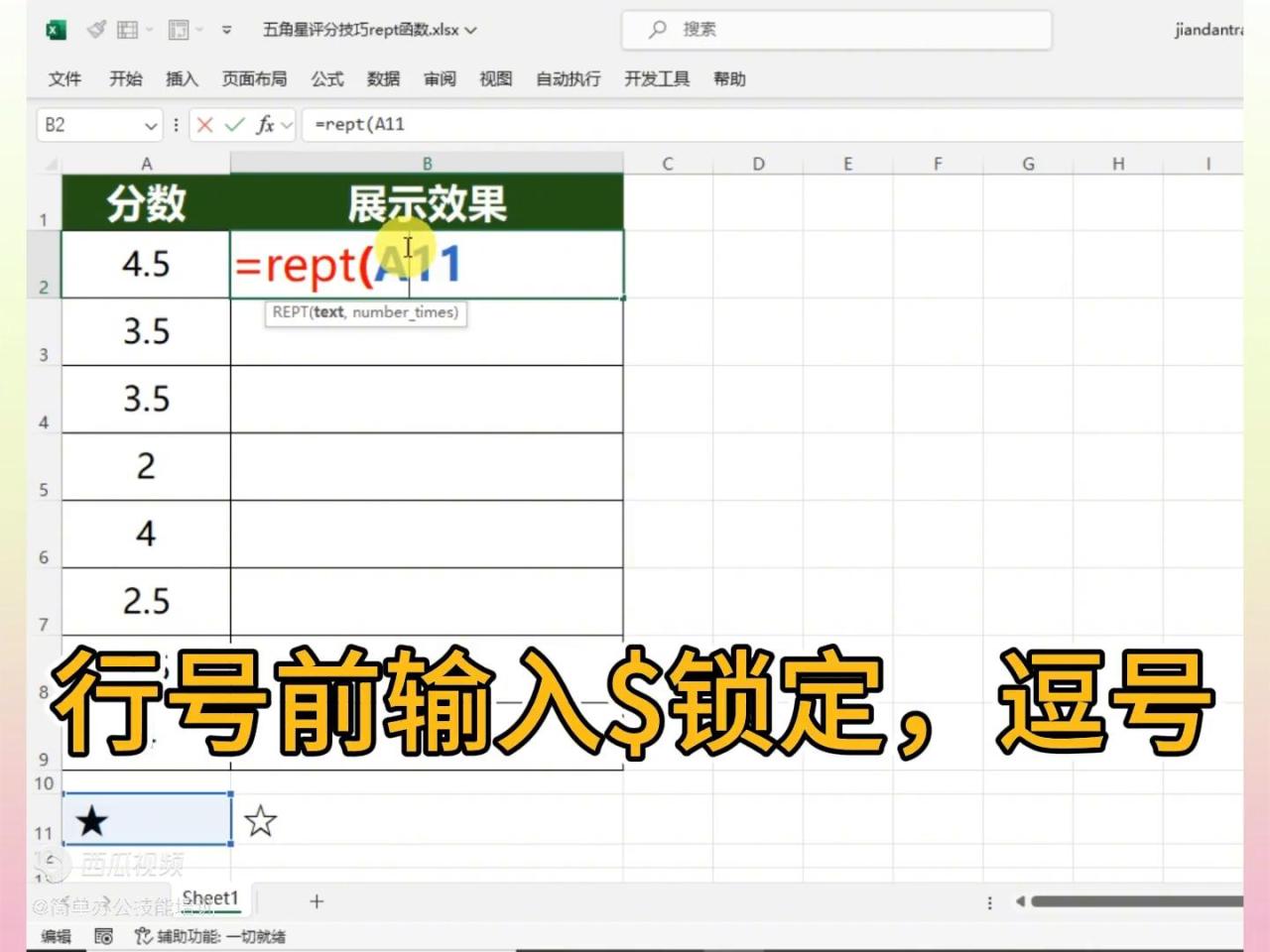Click the hollow star in cell B11

(260, 821)
